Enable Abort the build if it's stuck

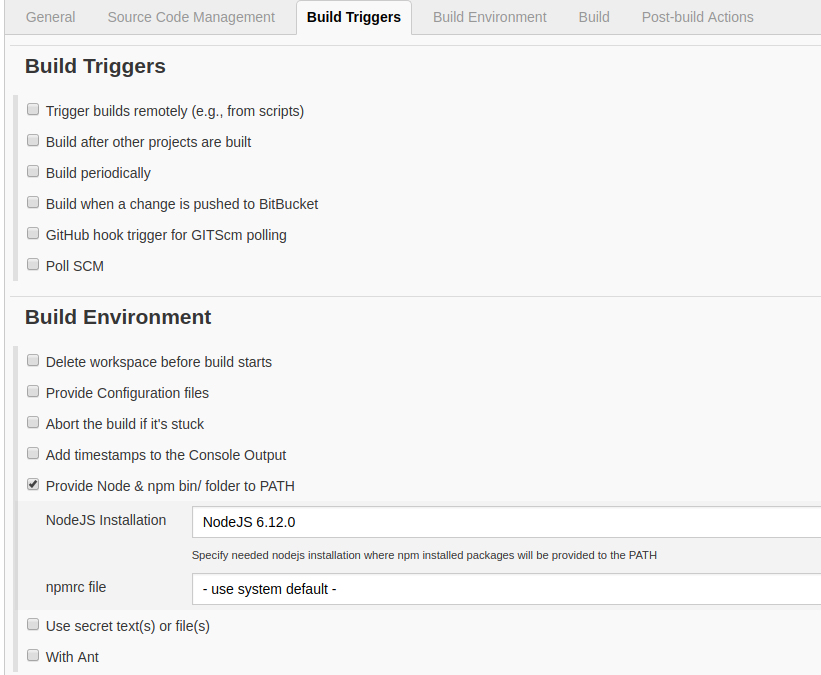(33, 423)
